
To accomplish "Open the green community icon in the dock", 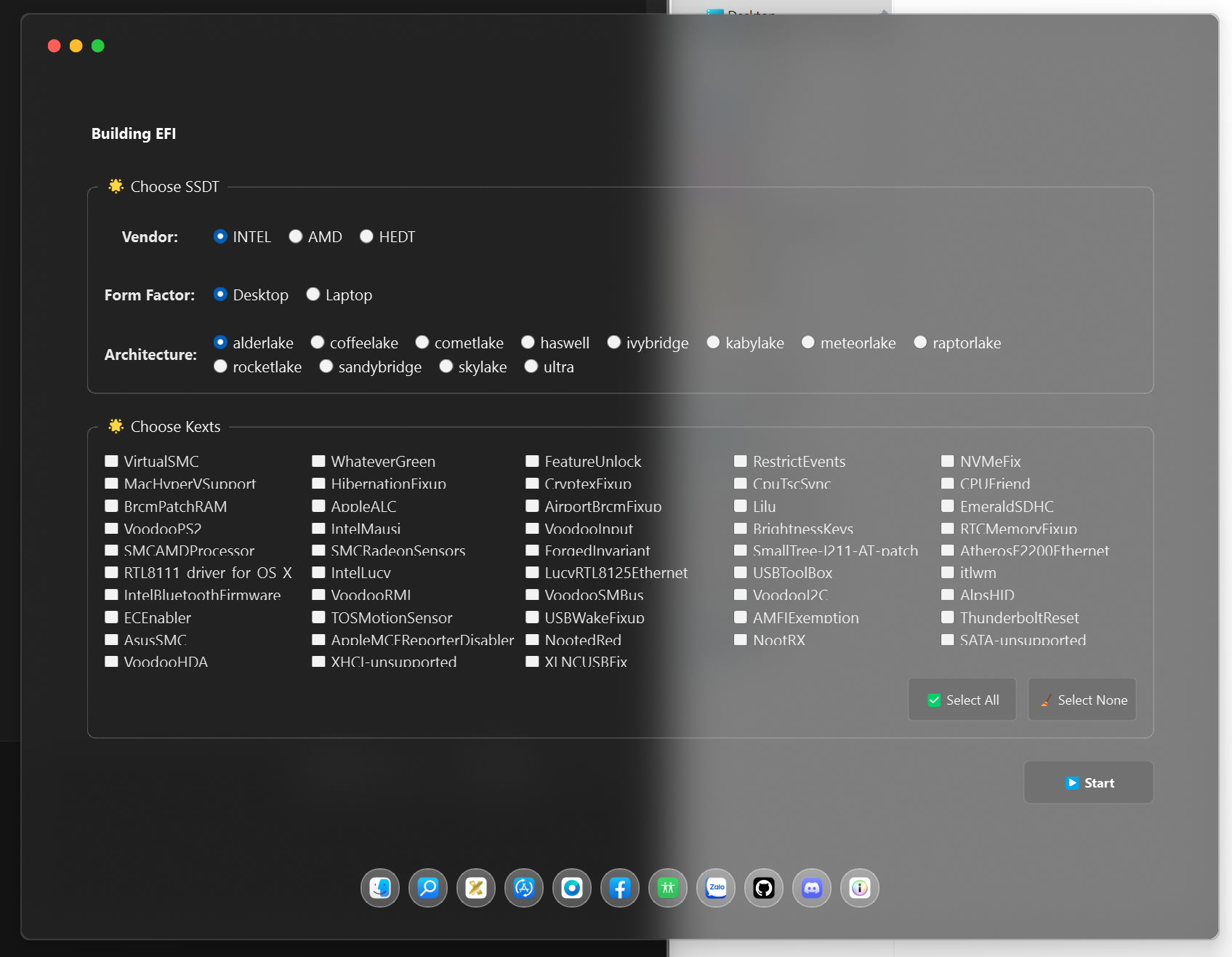I will point(667,888).
